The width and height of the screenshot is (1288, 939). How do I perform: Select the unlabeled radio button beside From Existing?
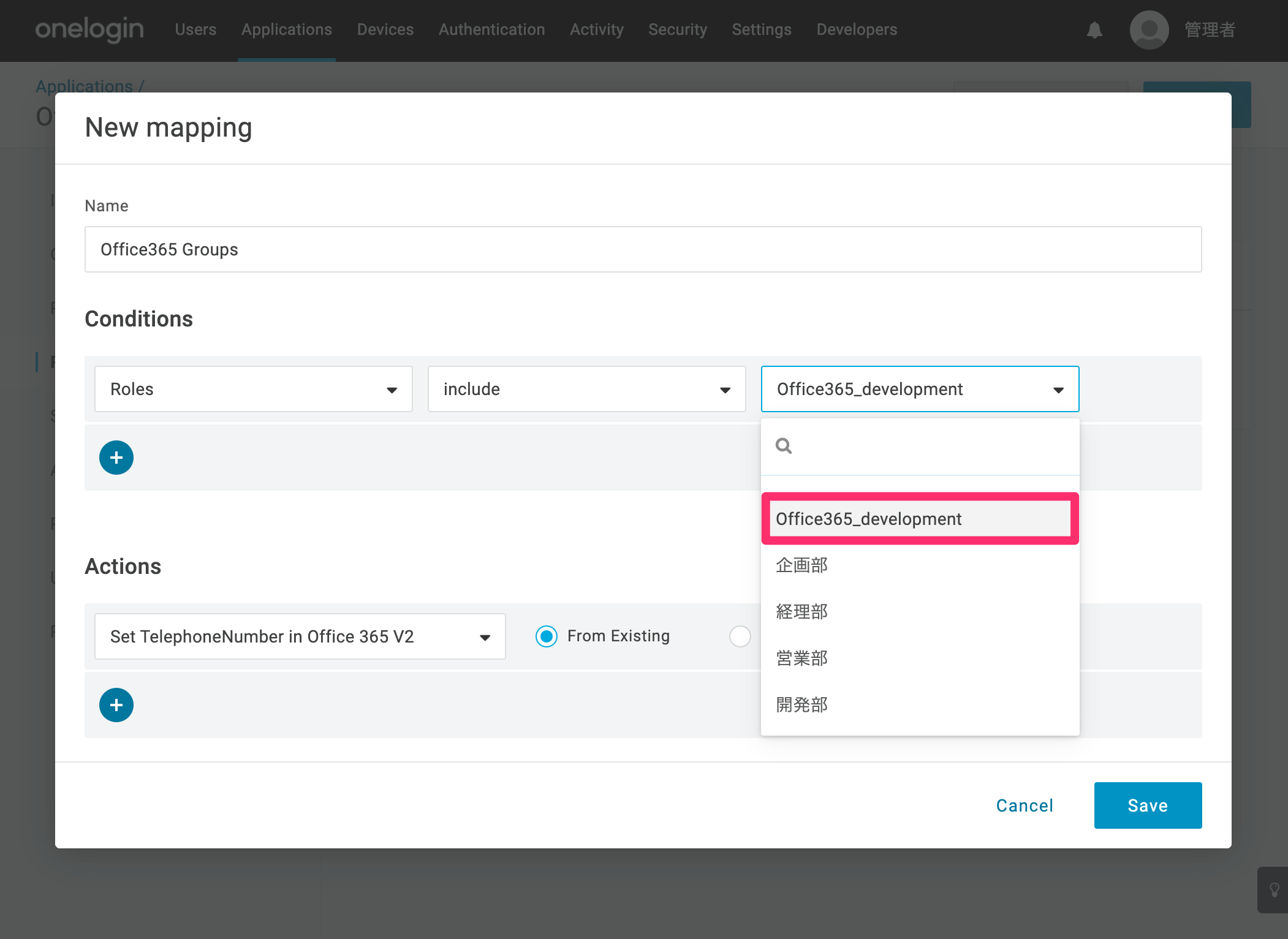pyautogui.click(x=740, y=636)
